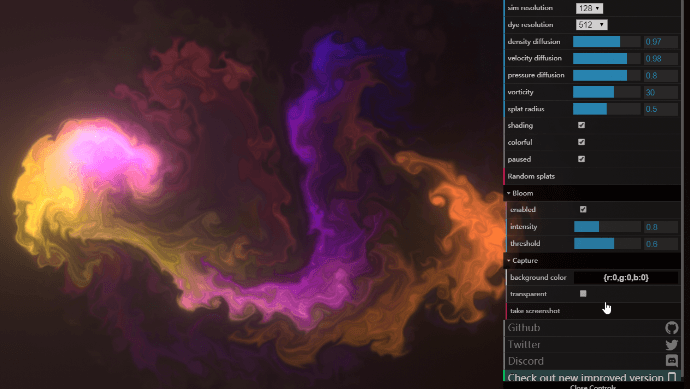Viewport: 690px width, 389px height.
Task: Open the sim resolution dropdown
Action: [x=589, y=8]
